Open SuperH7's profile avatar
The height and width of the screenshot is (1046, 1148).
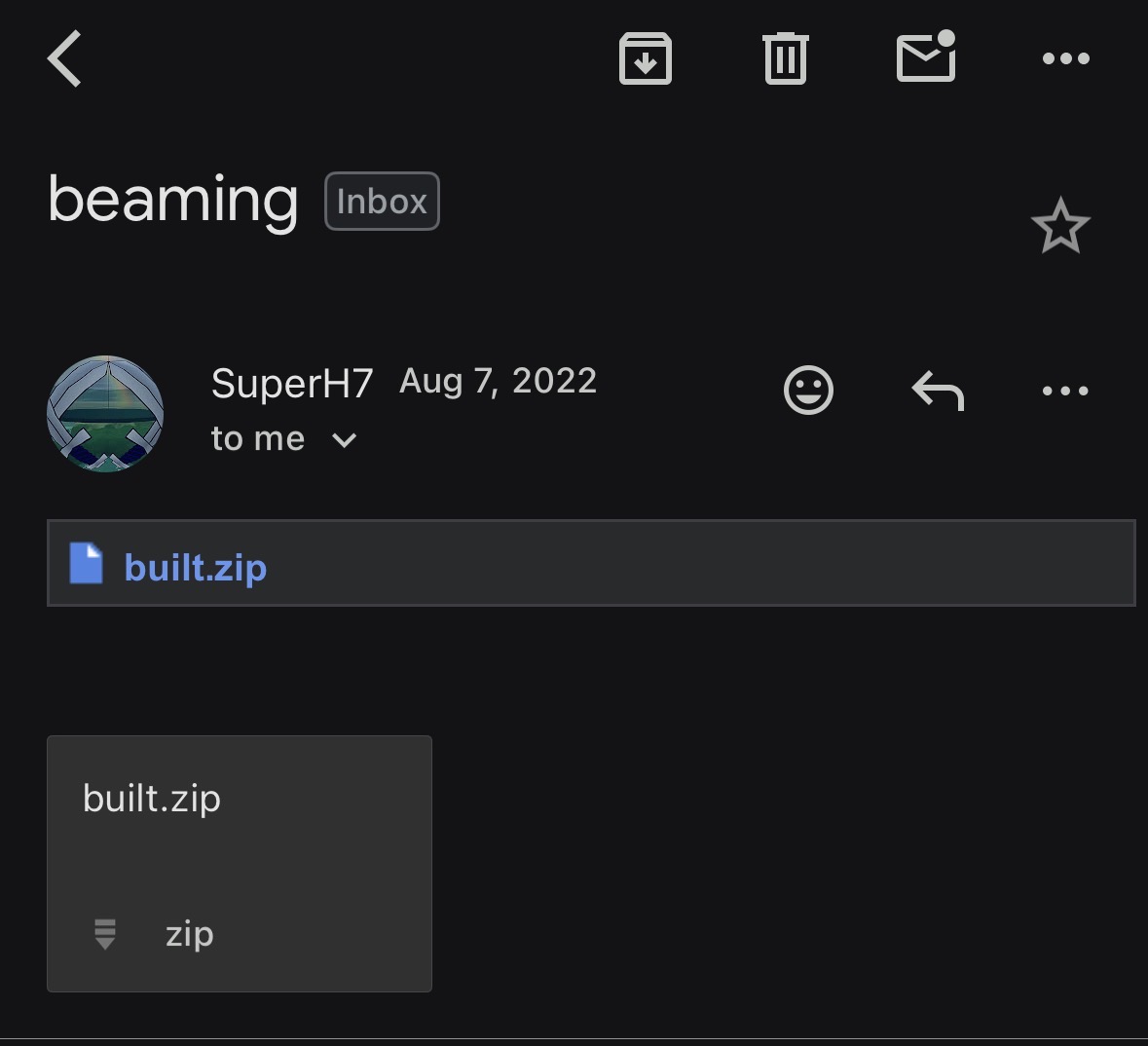(x=105, y=414)
